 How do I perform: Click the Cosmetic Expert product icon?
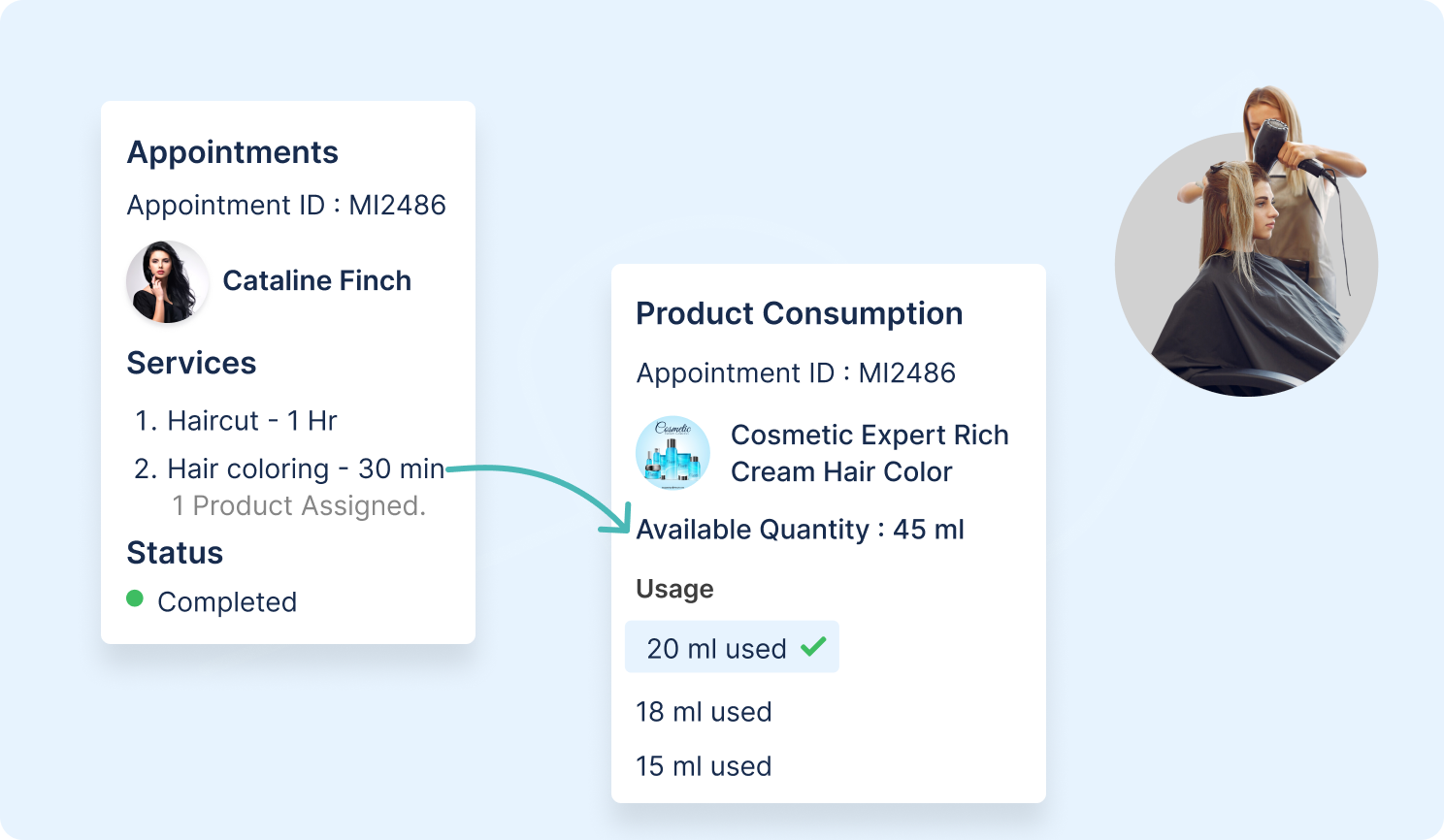pyautogui.click(x=673, y=453)
